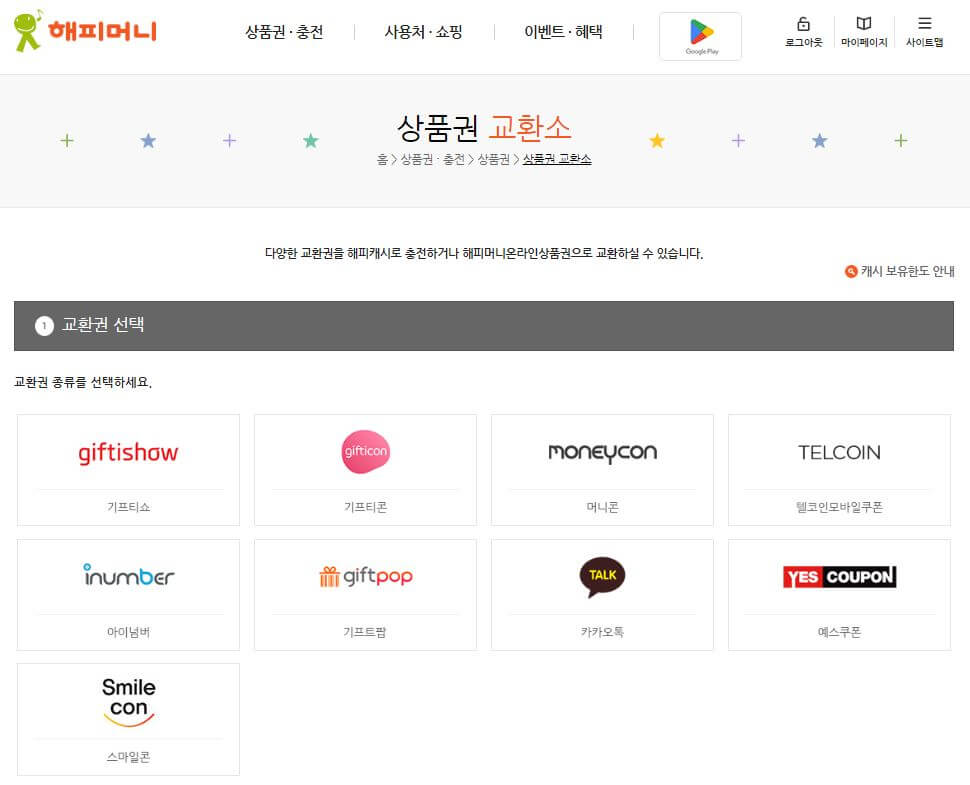This screenshot has height=785, width=970.
Task: Select the giftpop logo
Action: pyautogui.click(x=366, y=577)
